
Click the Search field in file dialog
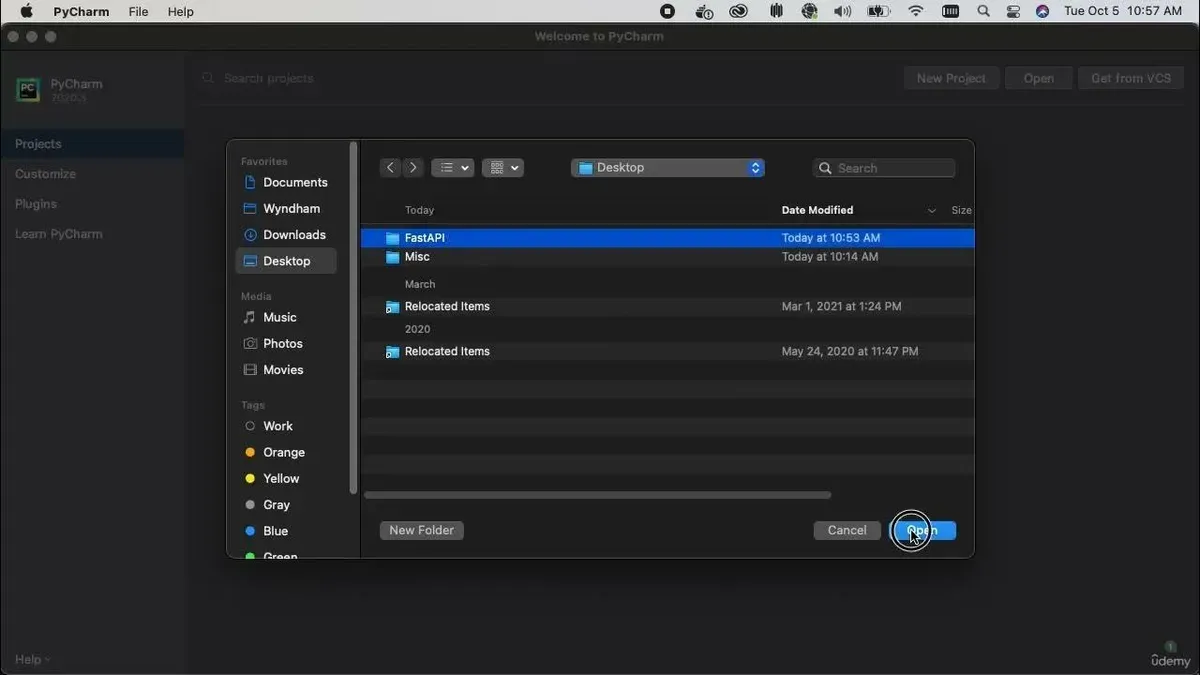pyautogui.click(x=884, y=168)
